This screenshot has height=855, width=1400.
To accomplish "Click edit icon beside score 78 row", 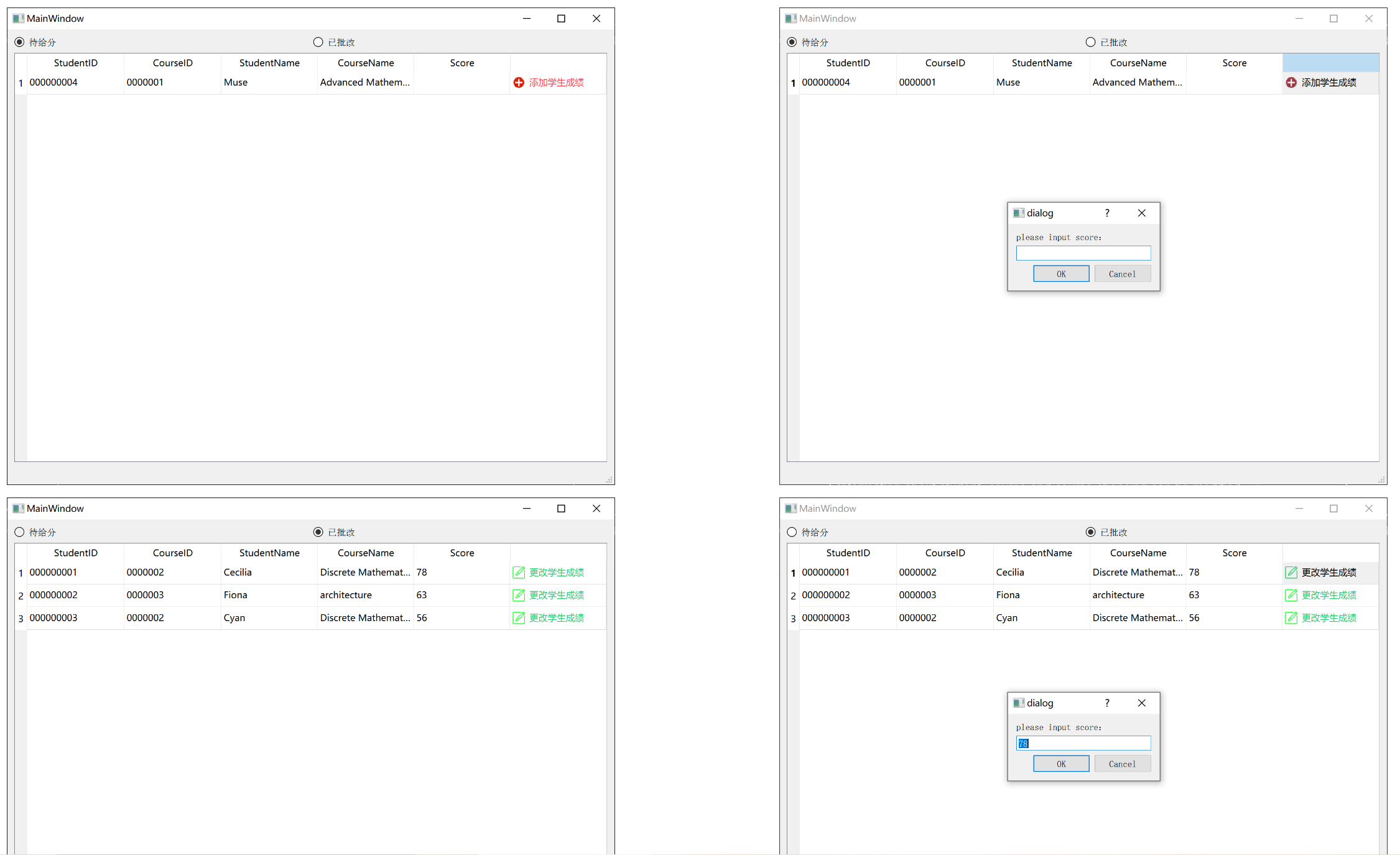I will [x=1292, y=572].
